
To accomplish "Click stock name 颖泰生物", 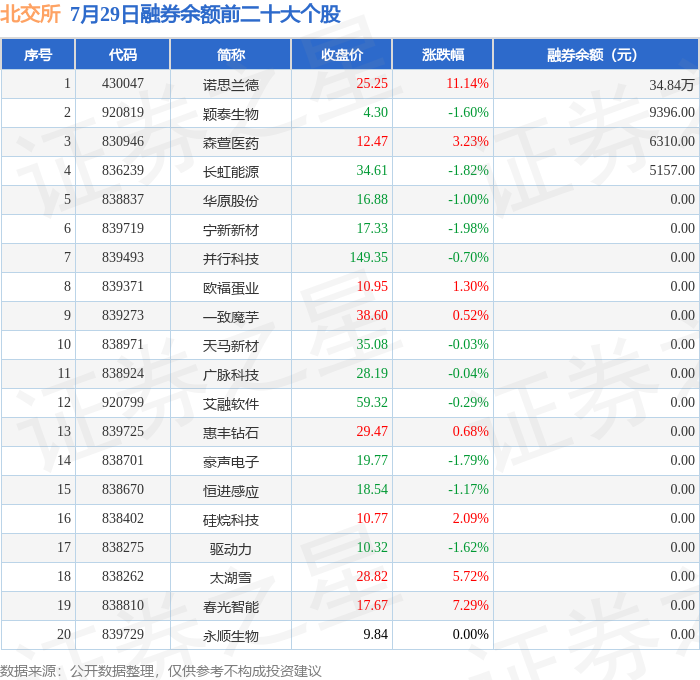I will (x=231, y=114).
